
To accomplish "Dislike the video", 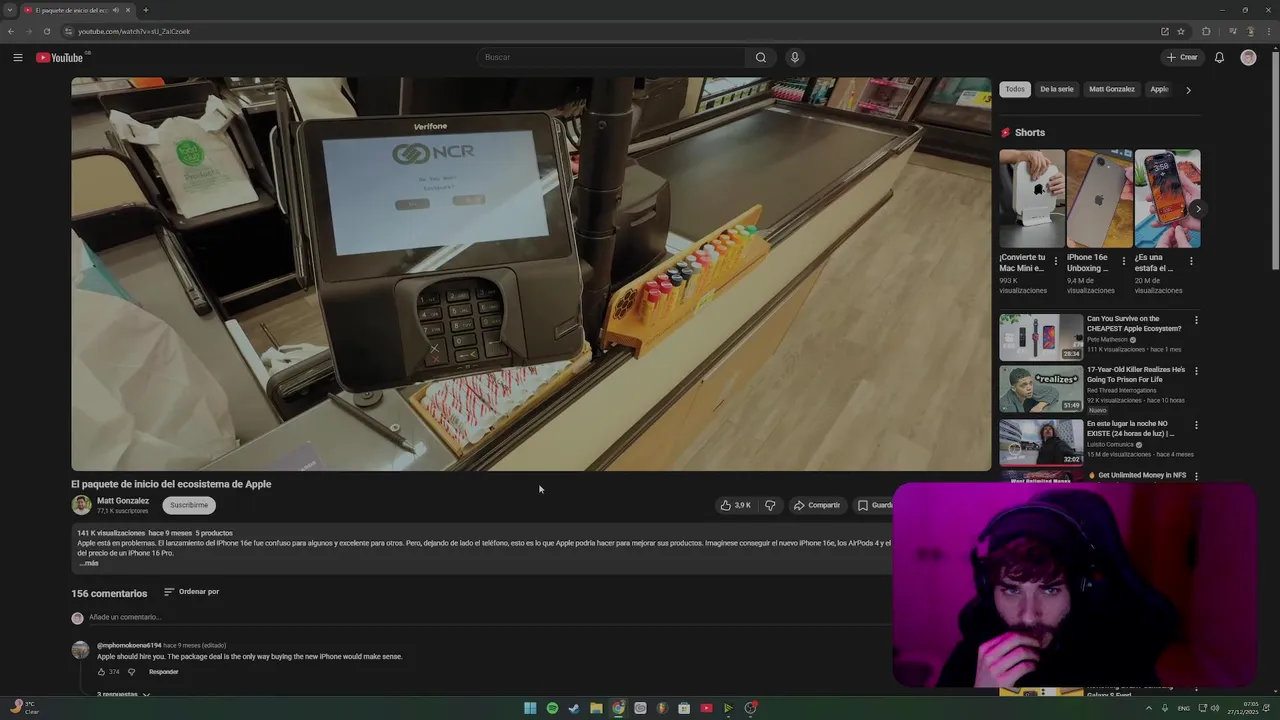I will pos(770,505).
